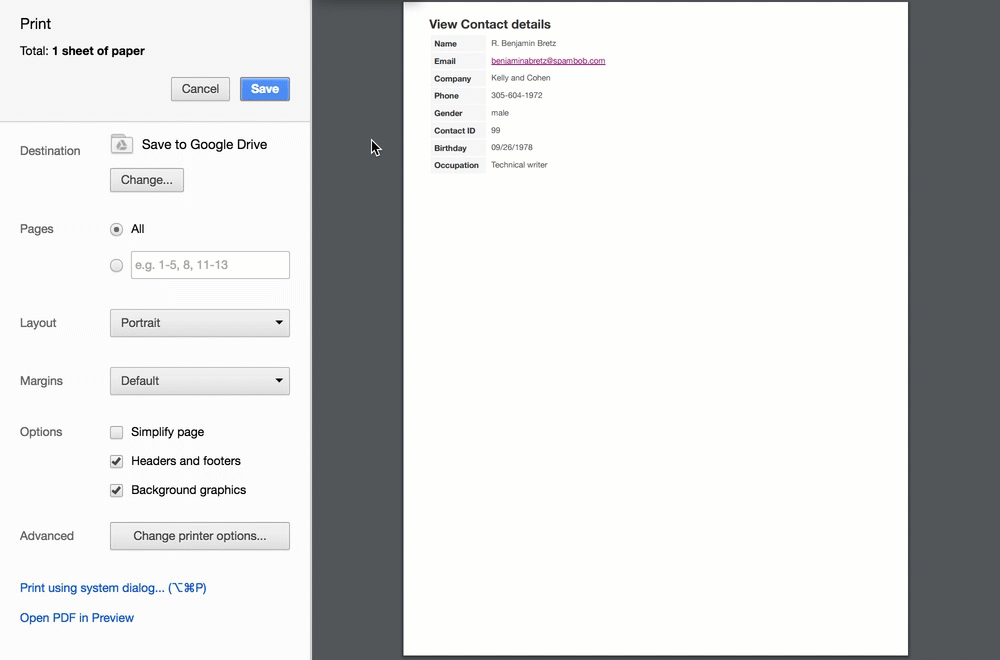The width and height of the screenshot is (1000, 660).
Task: Select the custom page range radio button
Action: pyautogui.click(x=116, y=265)
